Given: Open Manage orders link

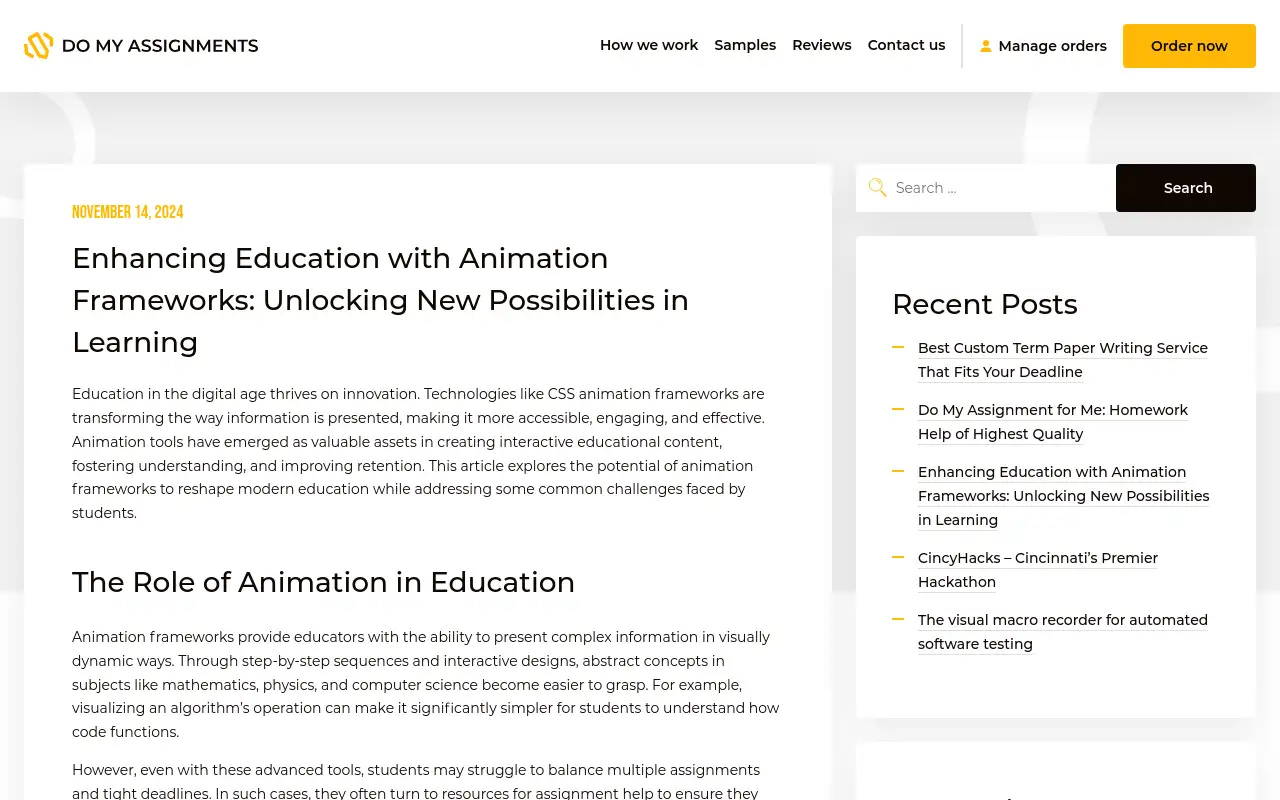Looking at the screenshot, I should tap(1043, 46).
